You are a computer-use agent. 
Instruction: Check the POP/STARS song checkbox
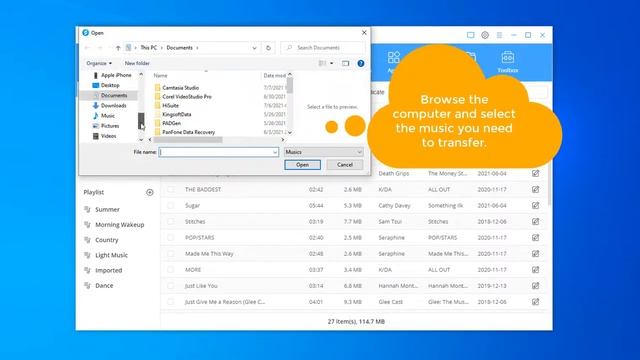pos(171,238)
